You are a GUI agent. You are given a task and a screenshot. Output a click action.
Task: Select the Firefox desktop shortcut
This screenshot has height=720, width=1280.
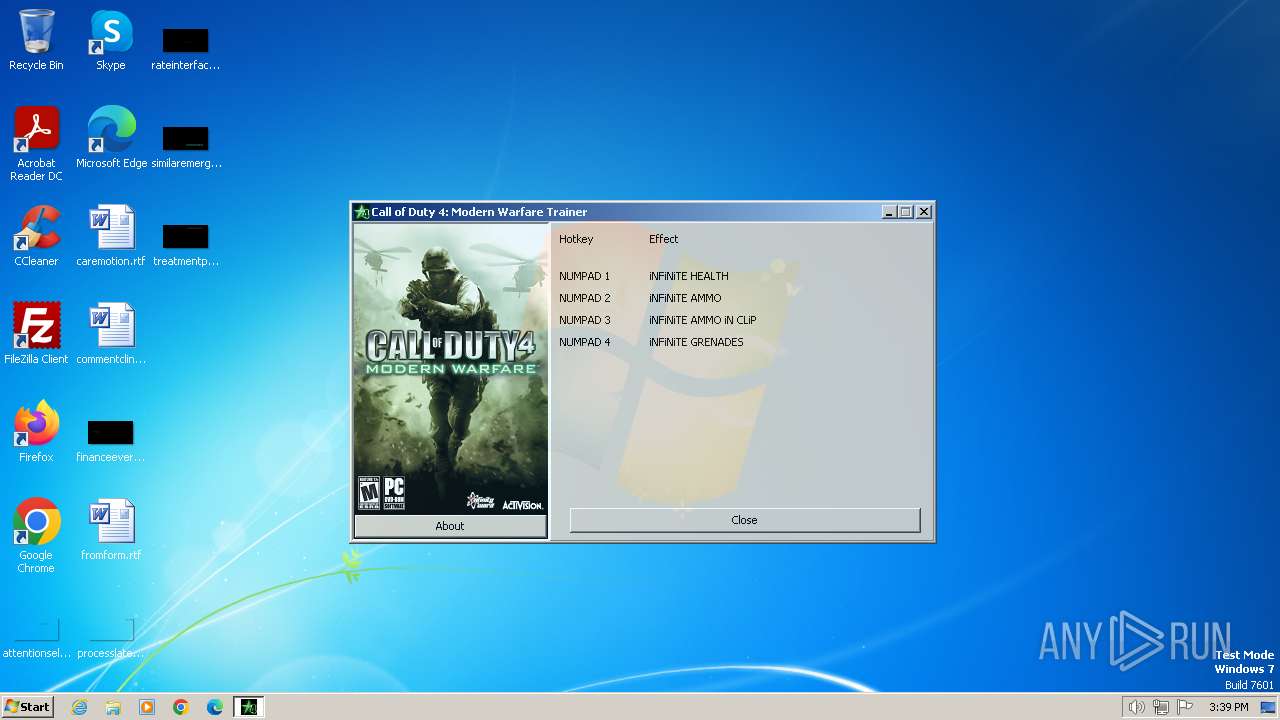pyautogui.click(x=36, y=432)
